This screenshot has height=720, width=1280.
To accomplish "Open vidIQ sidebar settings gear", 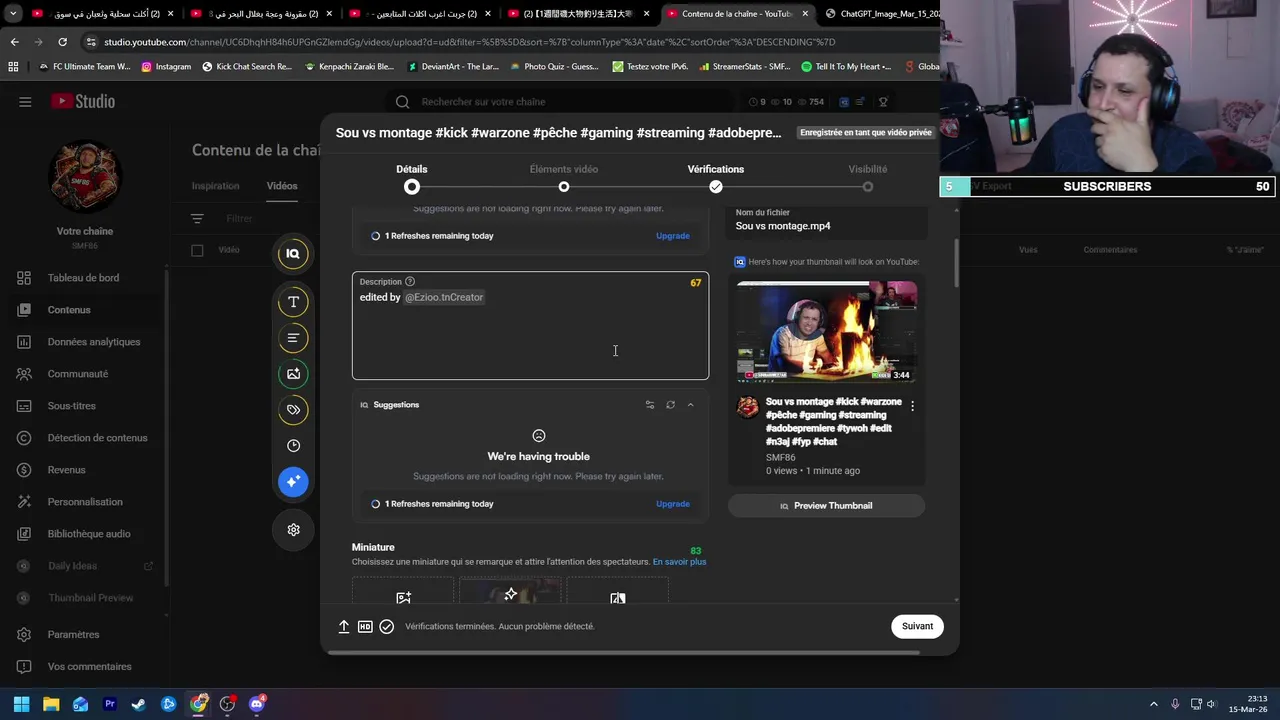I will [x=293, y=530].
